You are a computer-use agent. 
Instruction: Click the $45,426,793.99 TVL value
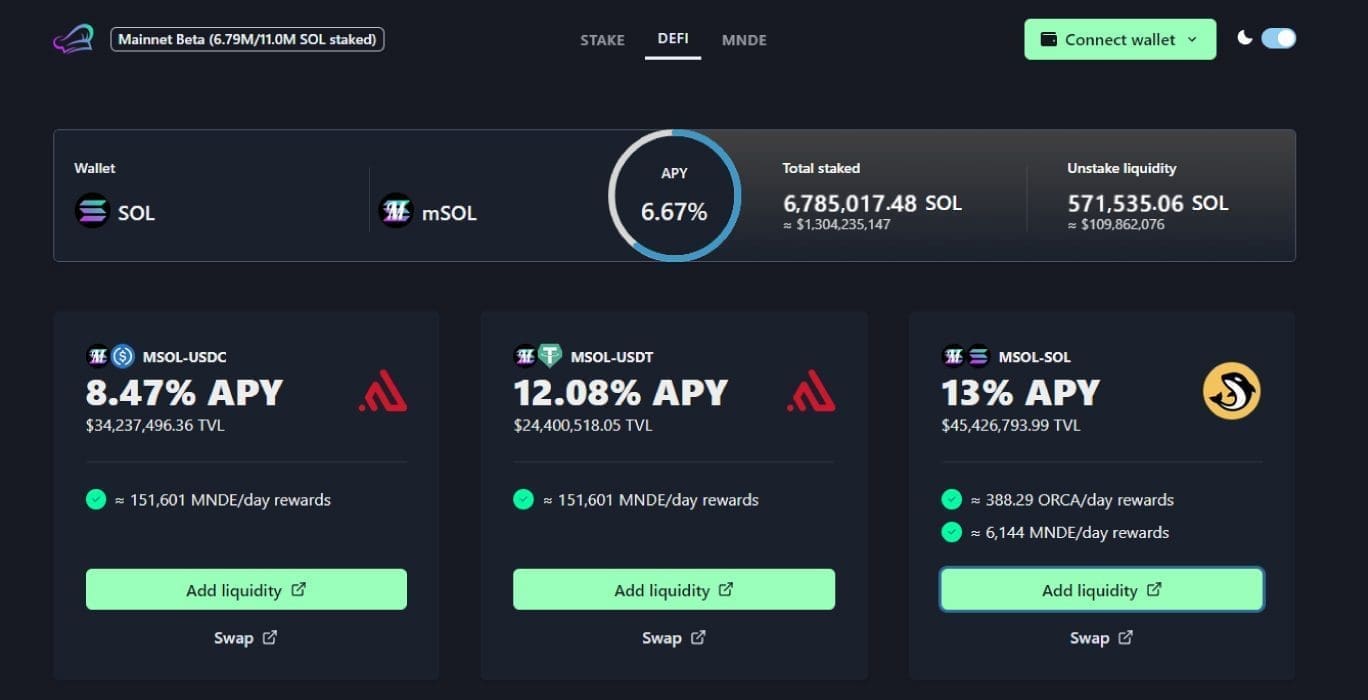click(x=1011, y=426)
